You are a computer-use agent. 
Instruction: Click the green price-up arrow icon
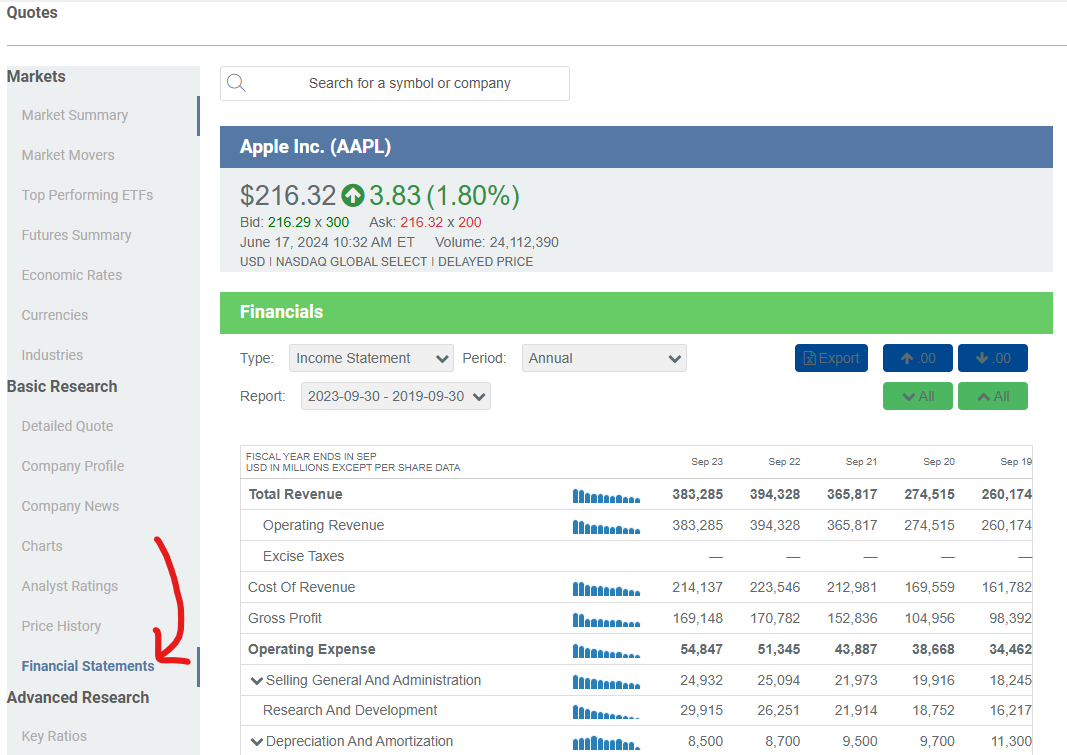coord(352,196)
